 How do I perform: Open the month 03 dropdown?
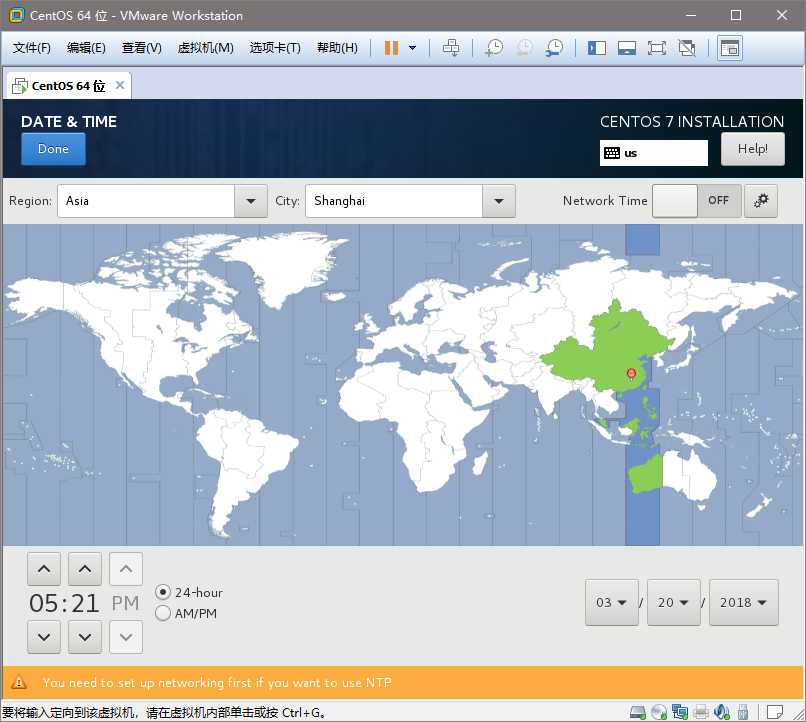pyautogui.click(x=612, y=602)
